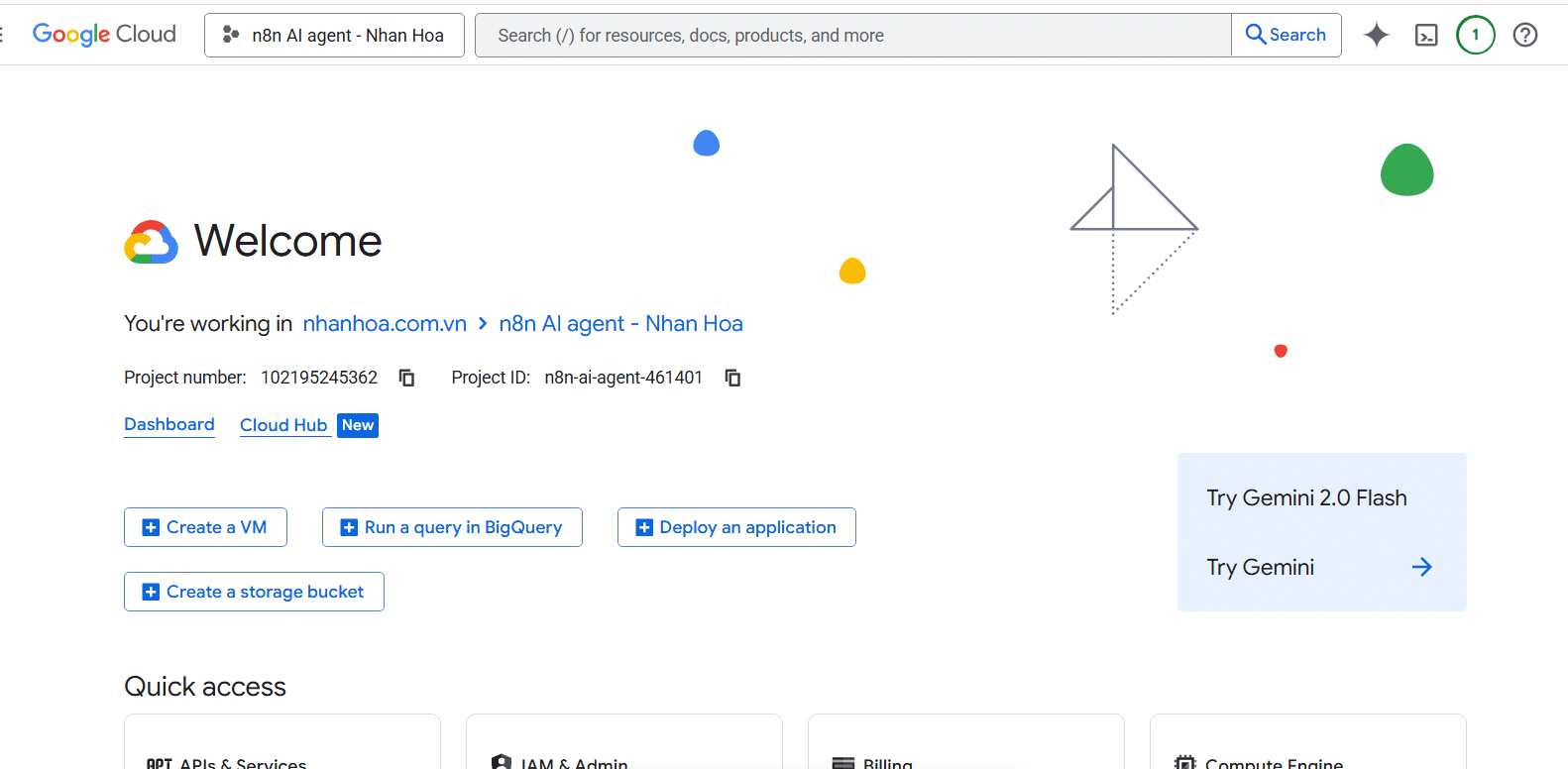1568x769 pixels.
Task: Open the Help question mark icon
Action: [x=1525, y=35]
